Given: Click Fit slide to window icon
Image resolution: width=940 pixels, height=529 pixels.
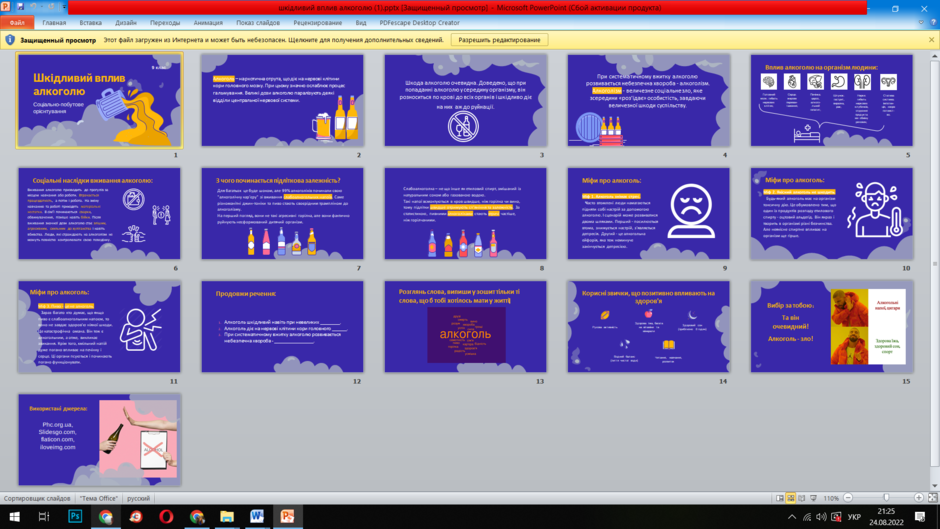Looking at the screenshot, I should tap(932, 498).
